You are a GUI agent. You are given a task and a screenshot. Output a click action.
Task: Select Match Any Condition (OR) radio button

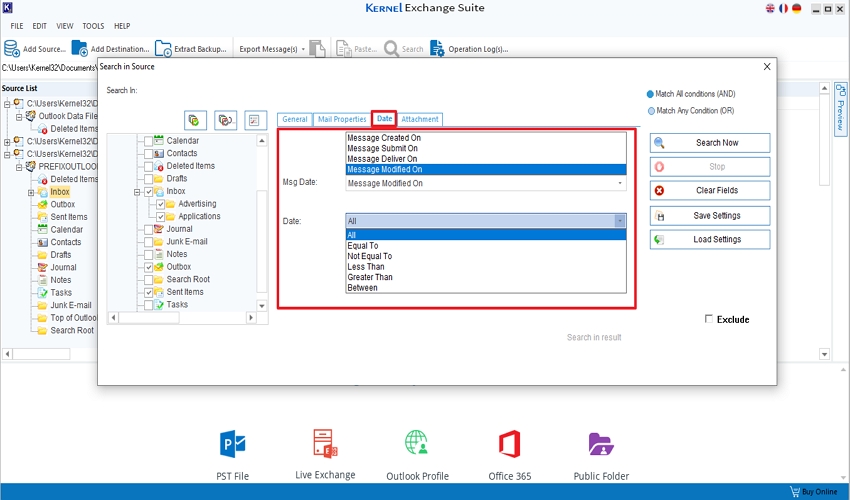pos(651,111)
